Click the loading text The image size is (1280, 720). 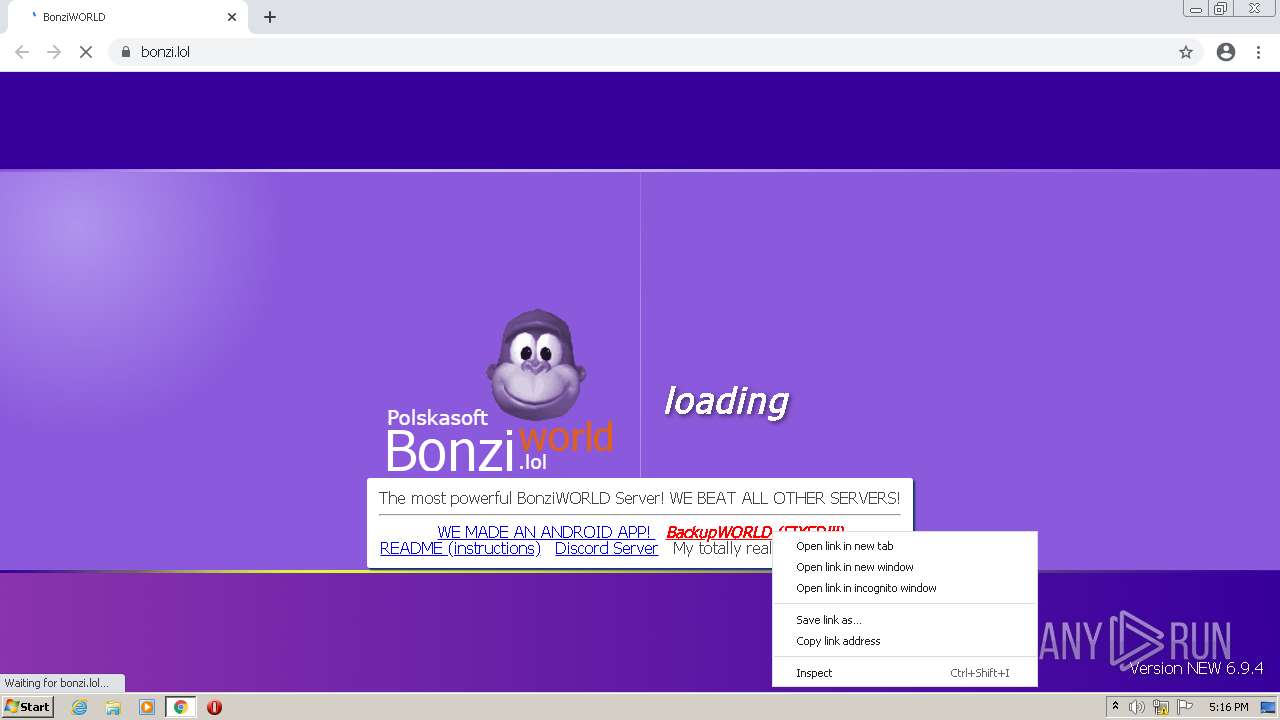(727, 401)
